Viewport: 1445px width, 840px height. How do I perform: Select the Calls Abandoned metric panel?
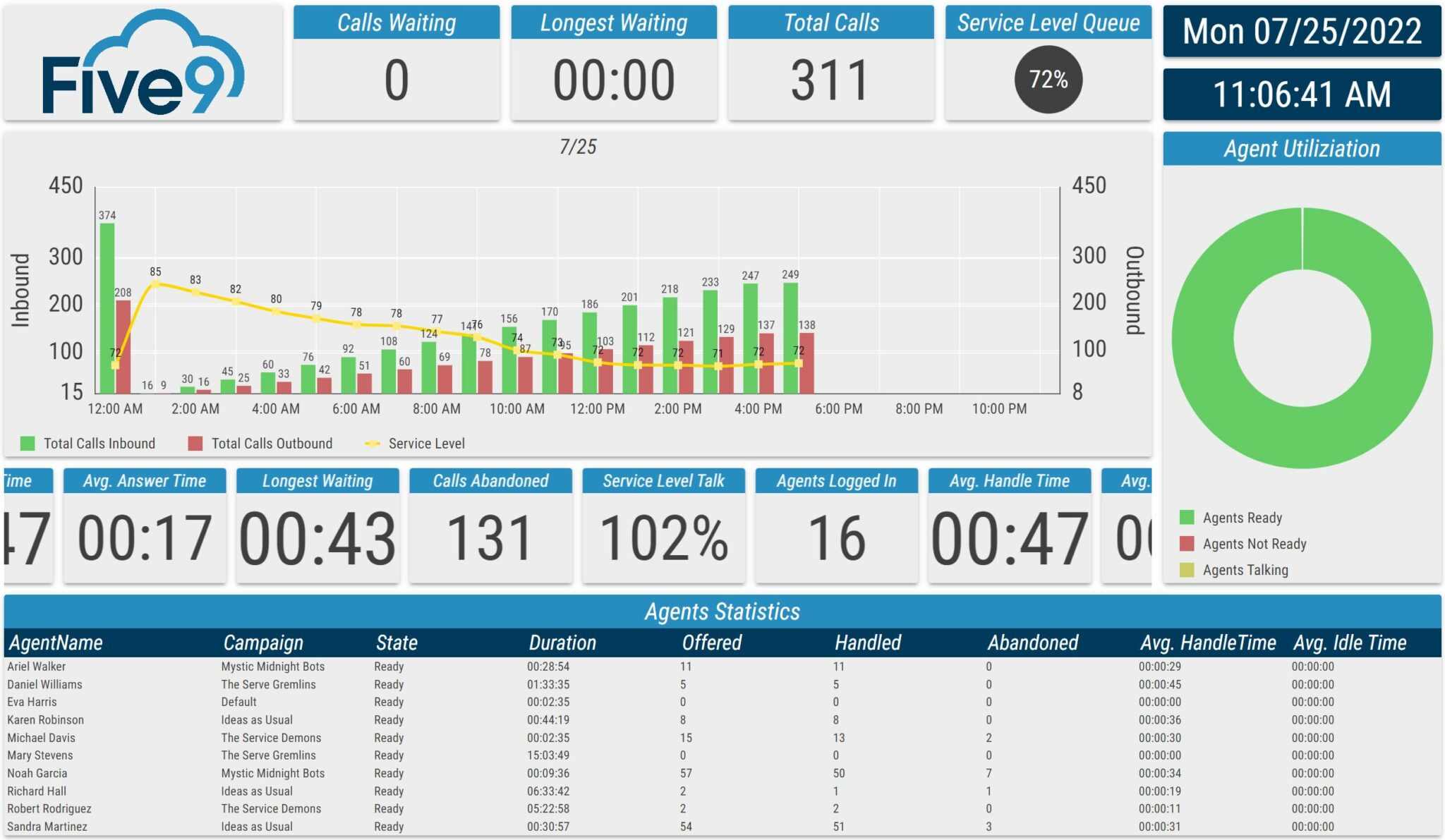pyautogui.click(x=492, y=515)
